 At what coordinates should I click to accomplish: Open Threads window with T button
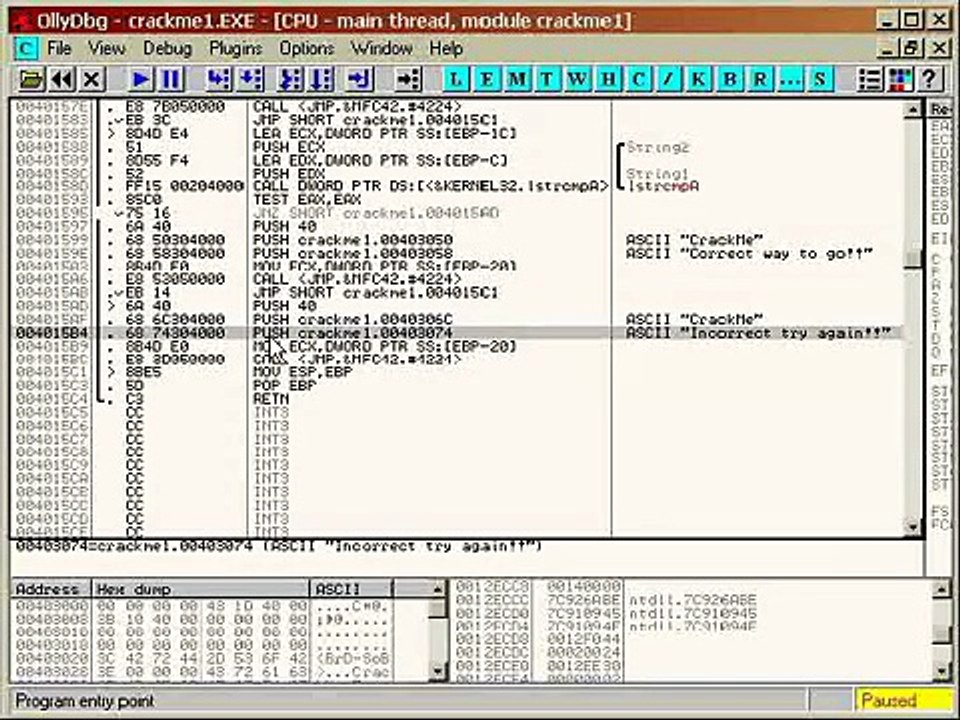pyautogui.click(x=547, y=79)
